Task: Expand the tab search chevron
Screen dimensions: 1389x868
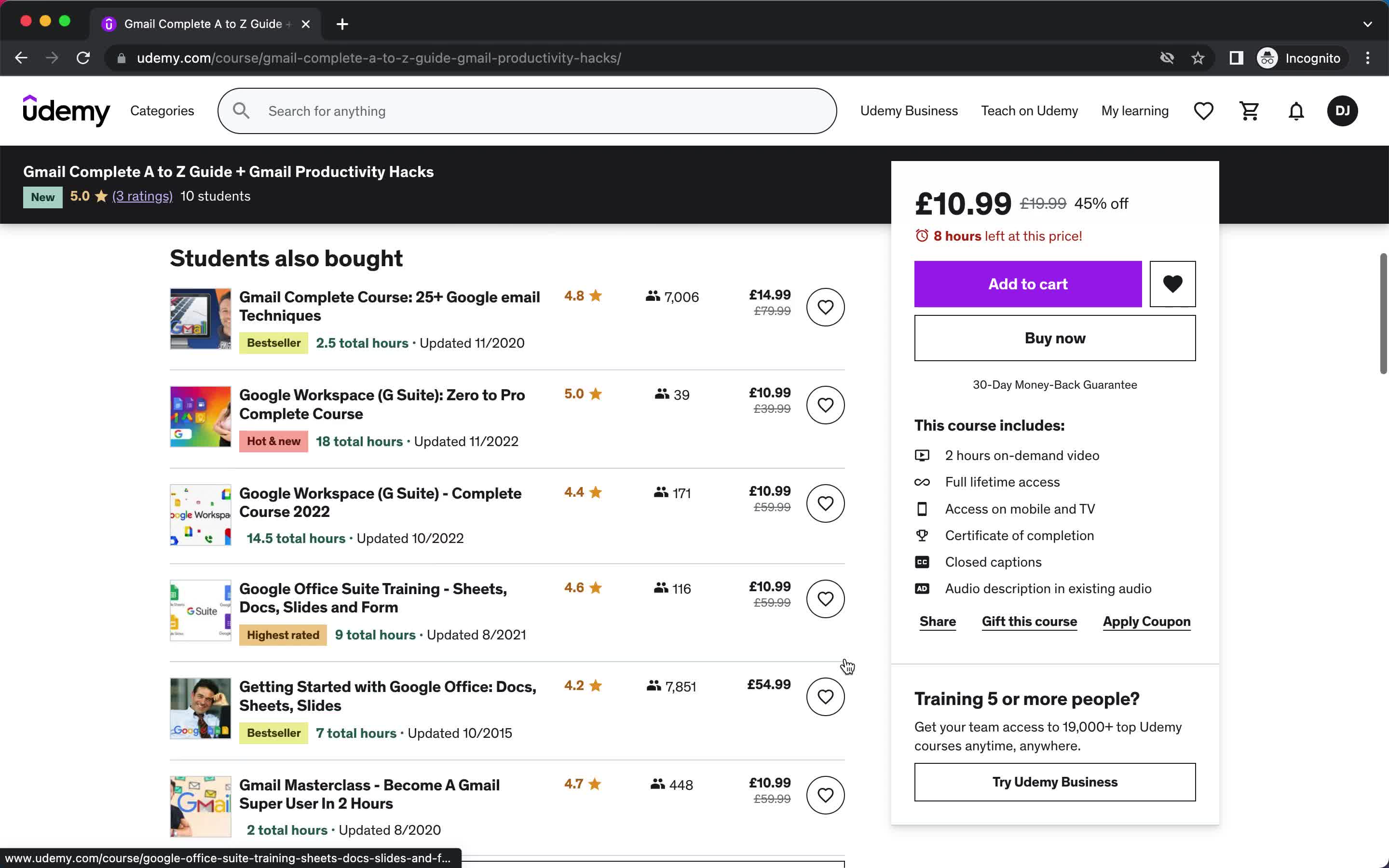Action: coord(1367,24)
